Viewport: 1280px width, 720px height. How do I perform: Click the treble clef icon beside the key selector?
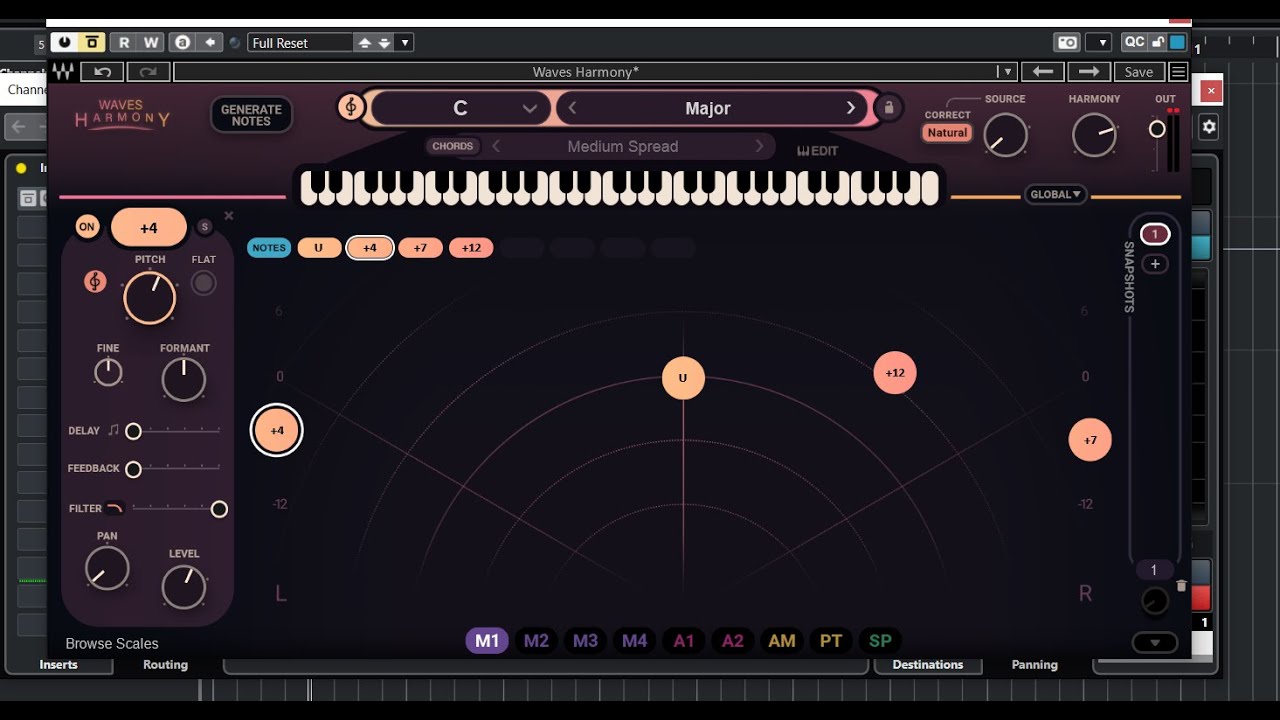350,108
